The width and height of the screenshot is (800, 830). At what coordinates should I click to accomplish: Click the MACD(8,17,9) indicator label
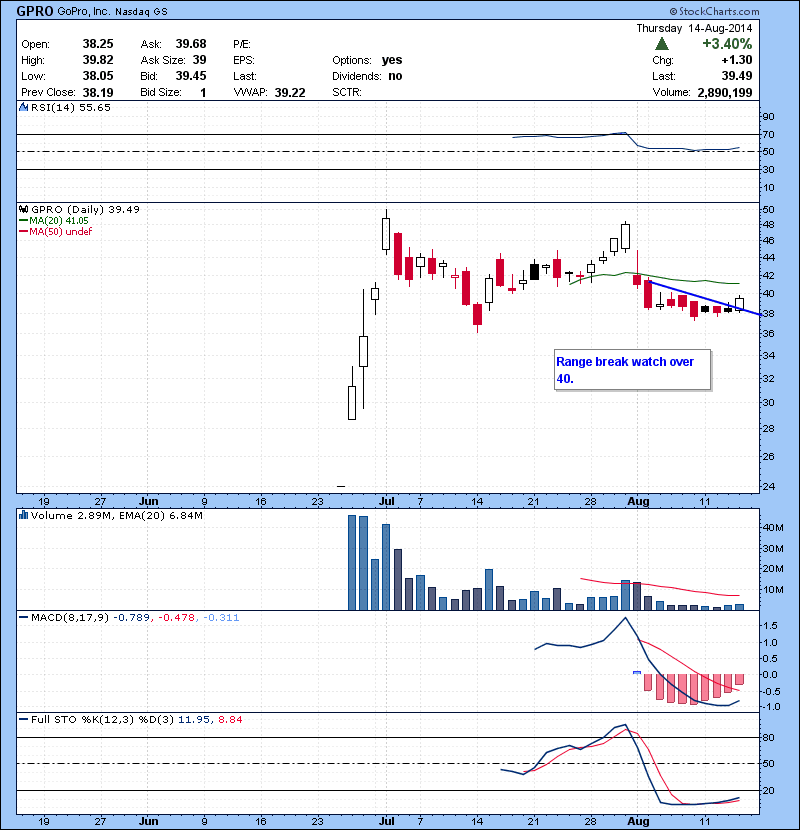point(70,617)
